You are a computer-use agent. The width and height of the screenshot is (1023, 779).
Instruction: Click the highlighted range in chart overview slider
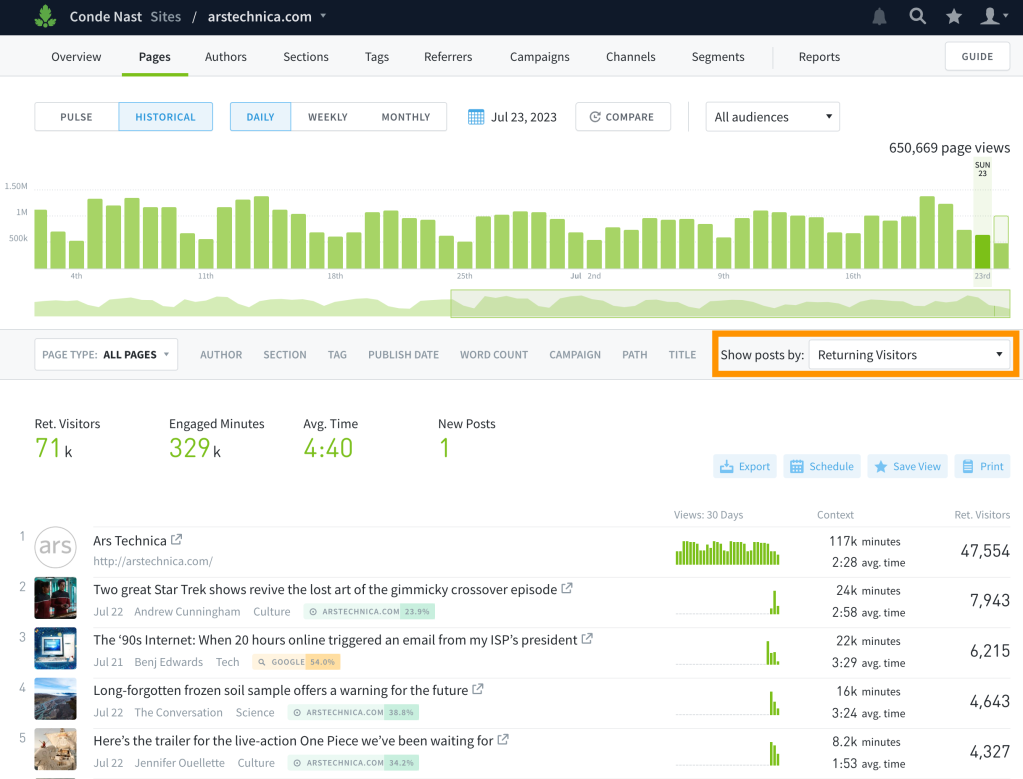[x=730, y=303]
